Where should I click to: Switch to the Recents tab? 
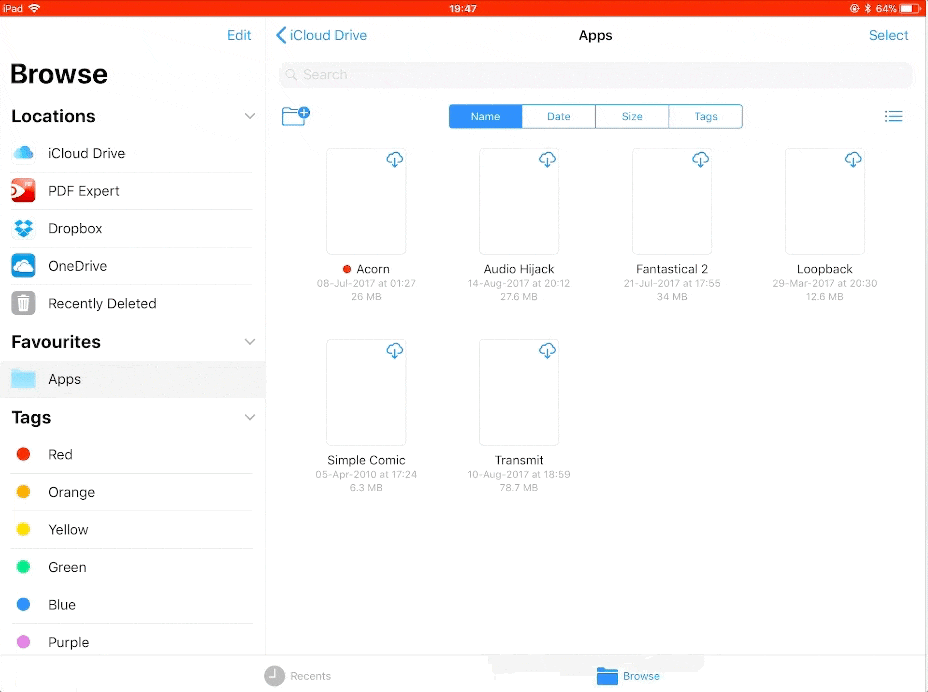pyautogui.click(x=298, y=676)
